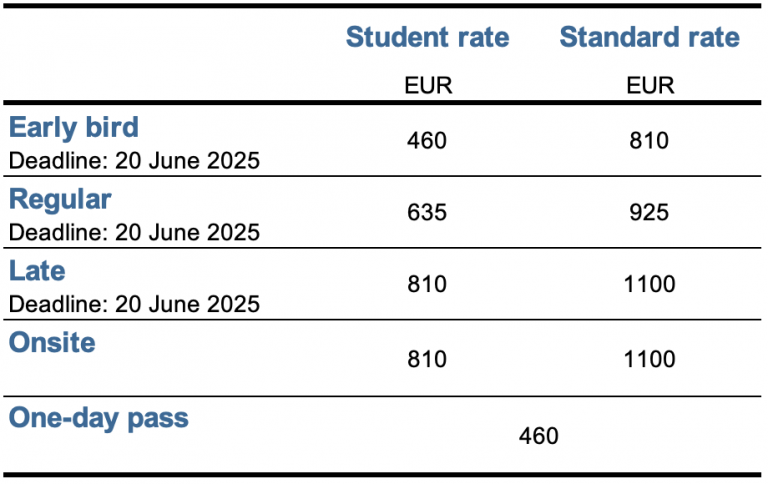Screen dimensions: 768x484
Task: Click the Early bird standard price 810
Action: 649,141
